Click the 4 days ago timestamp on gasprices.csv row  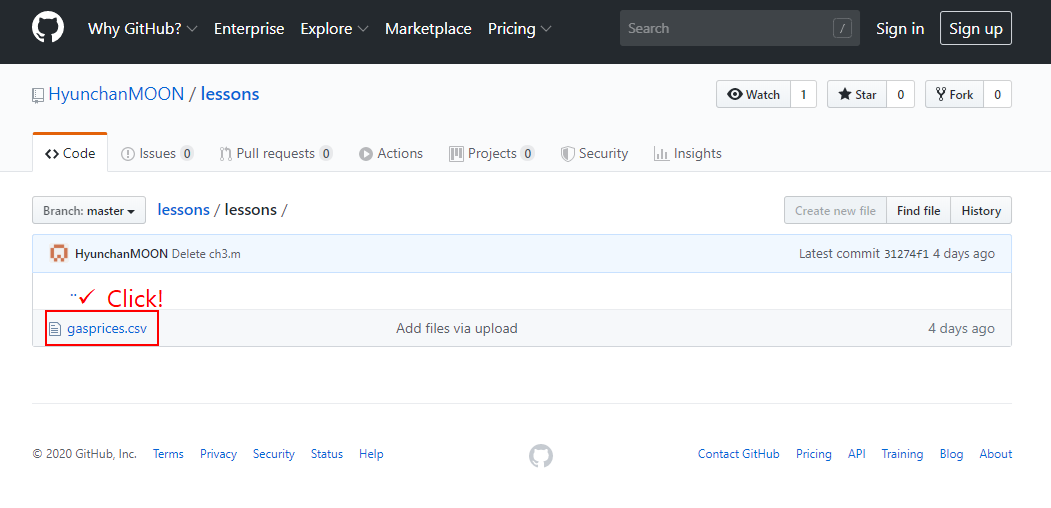(961, 328)
